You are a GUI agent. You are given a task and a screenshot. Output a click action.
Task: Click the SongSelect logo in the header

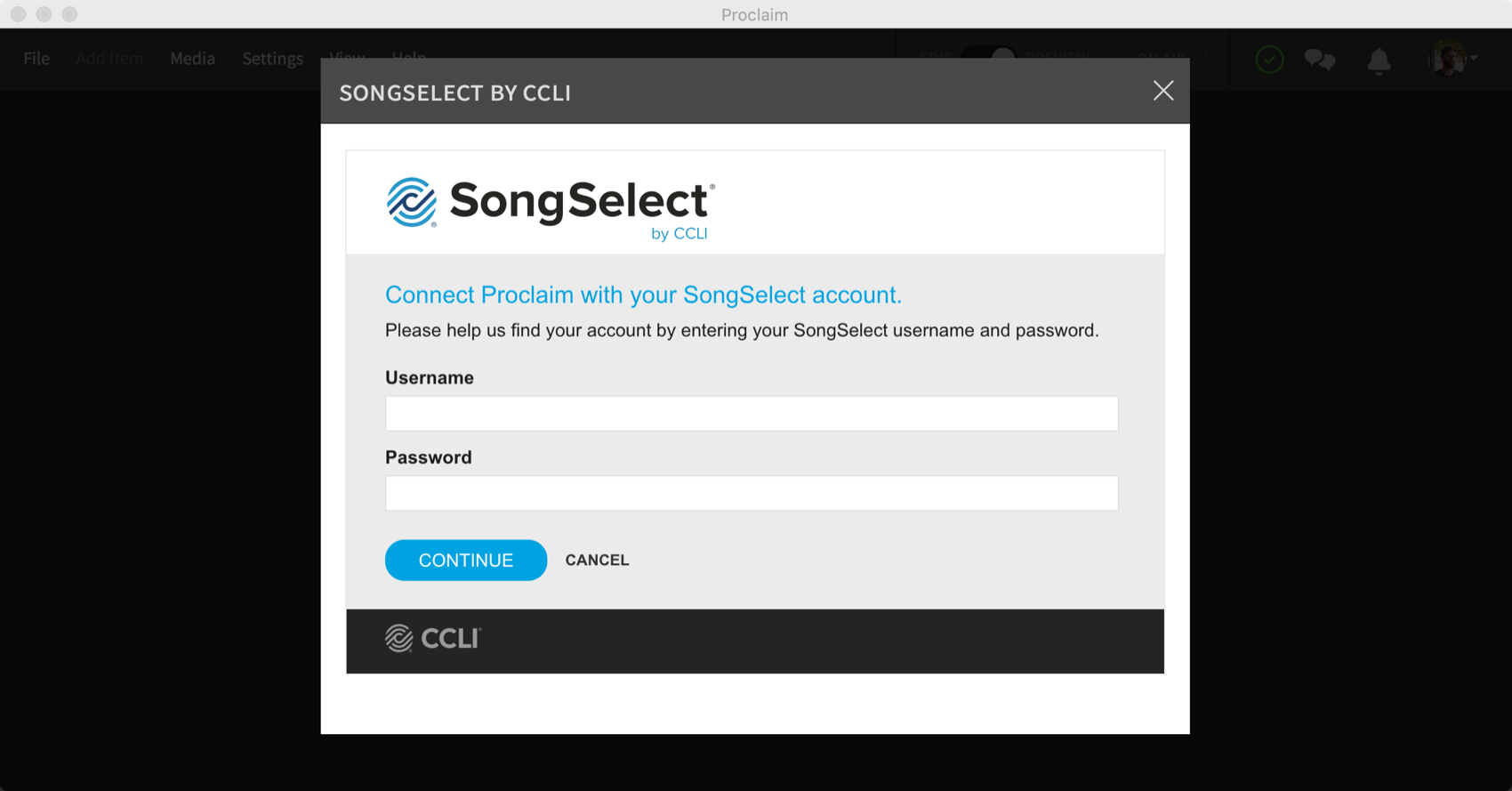[549, 206]
